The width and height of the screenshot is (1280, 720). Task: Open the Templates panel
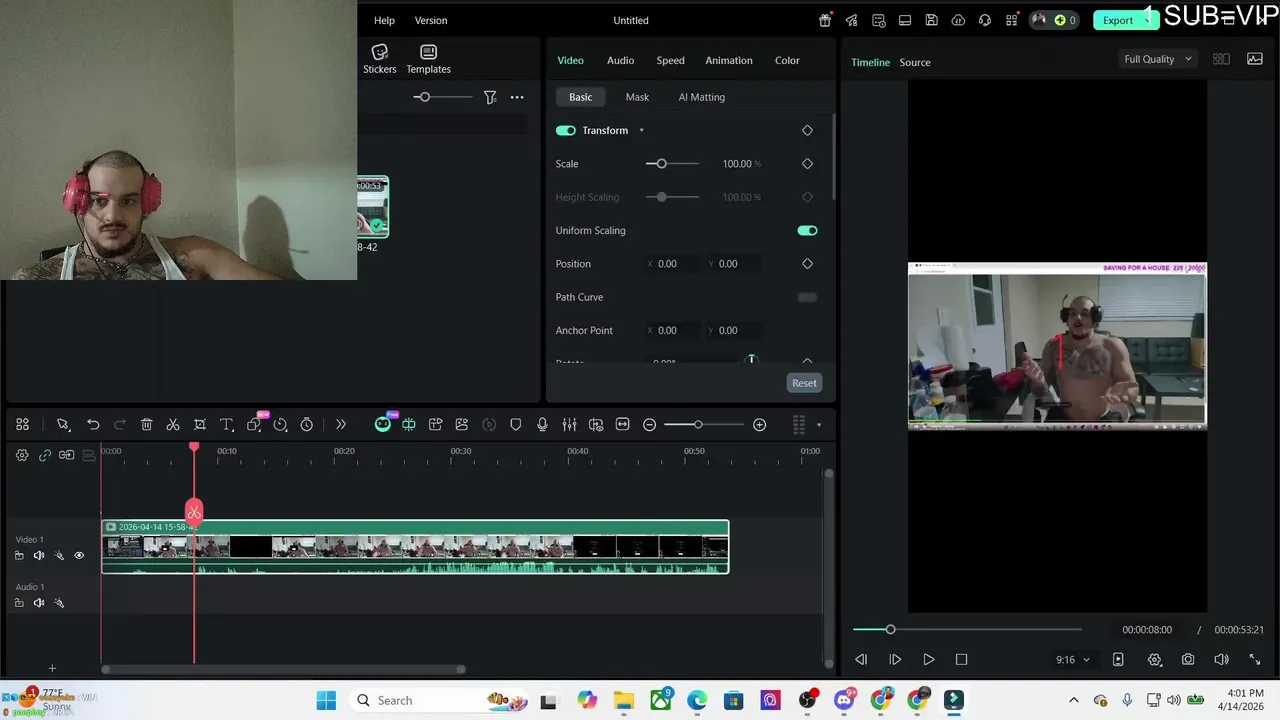point(428,59)
